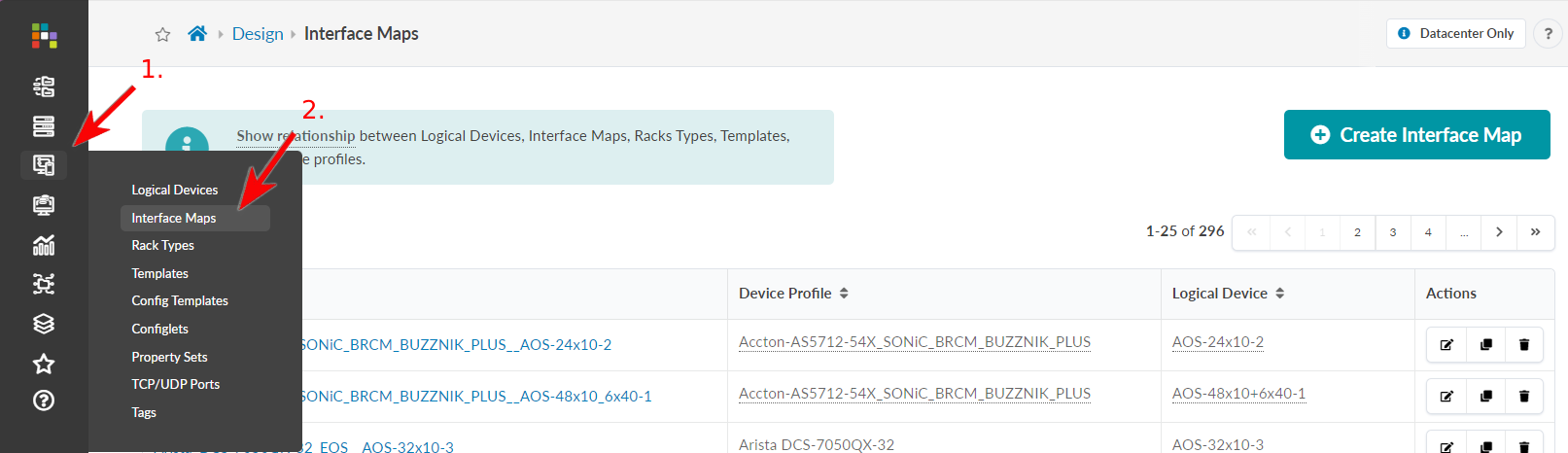The width and height of the screenshot is (1568, 453).
Task: Star this page using the breadcrumb star
Action: (x=162, y=35)
